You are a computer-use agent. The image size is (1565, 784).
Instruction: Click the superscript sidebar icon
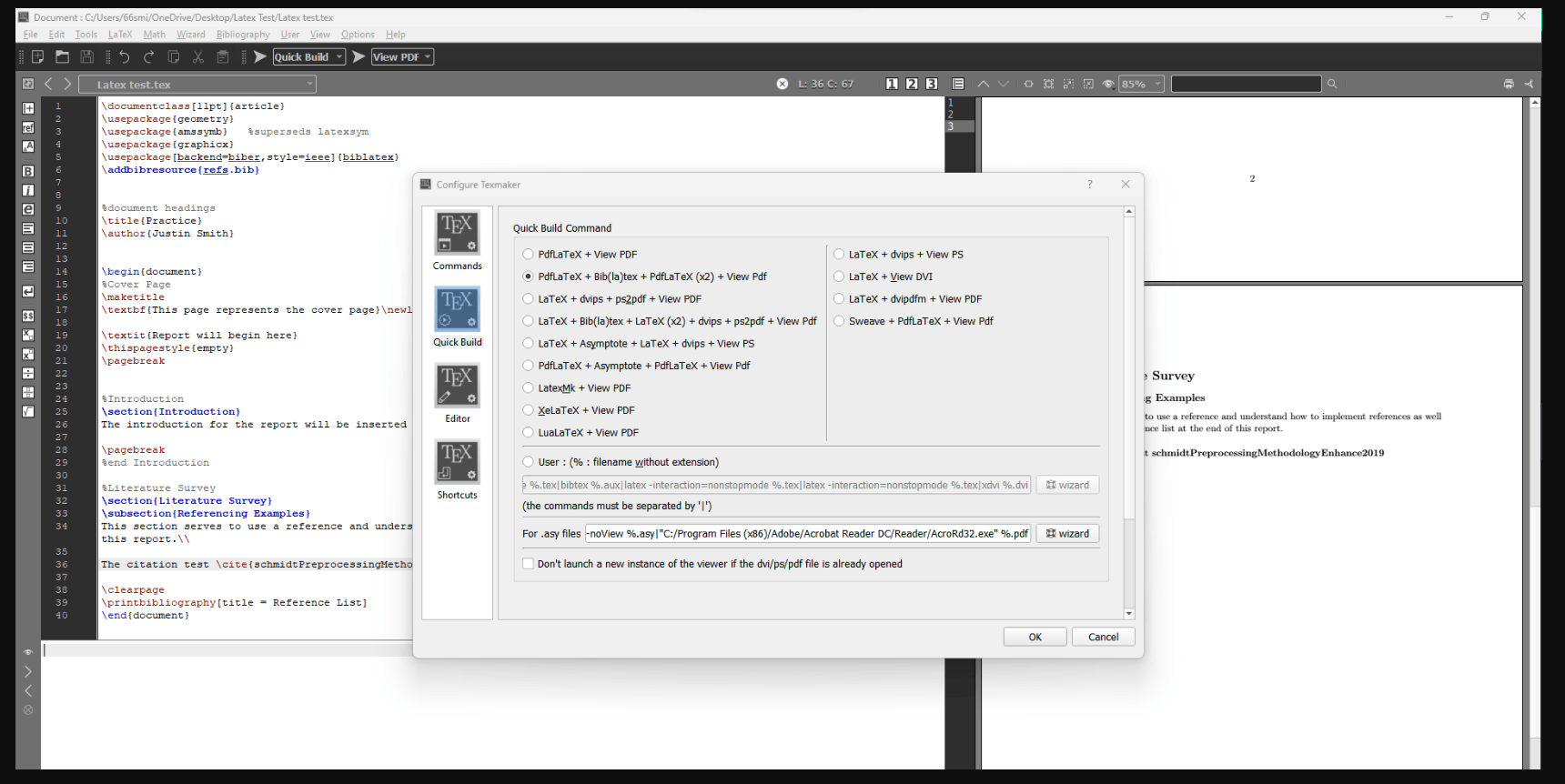[28, 354]
